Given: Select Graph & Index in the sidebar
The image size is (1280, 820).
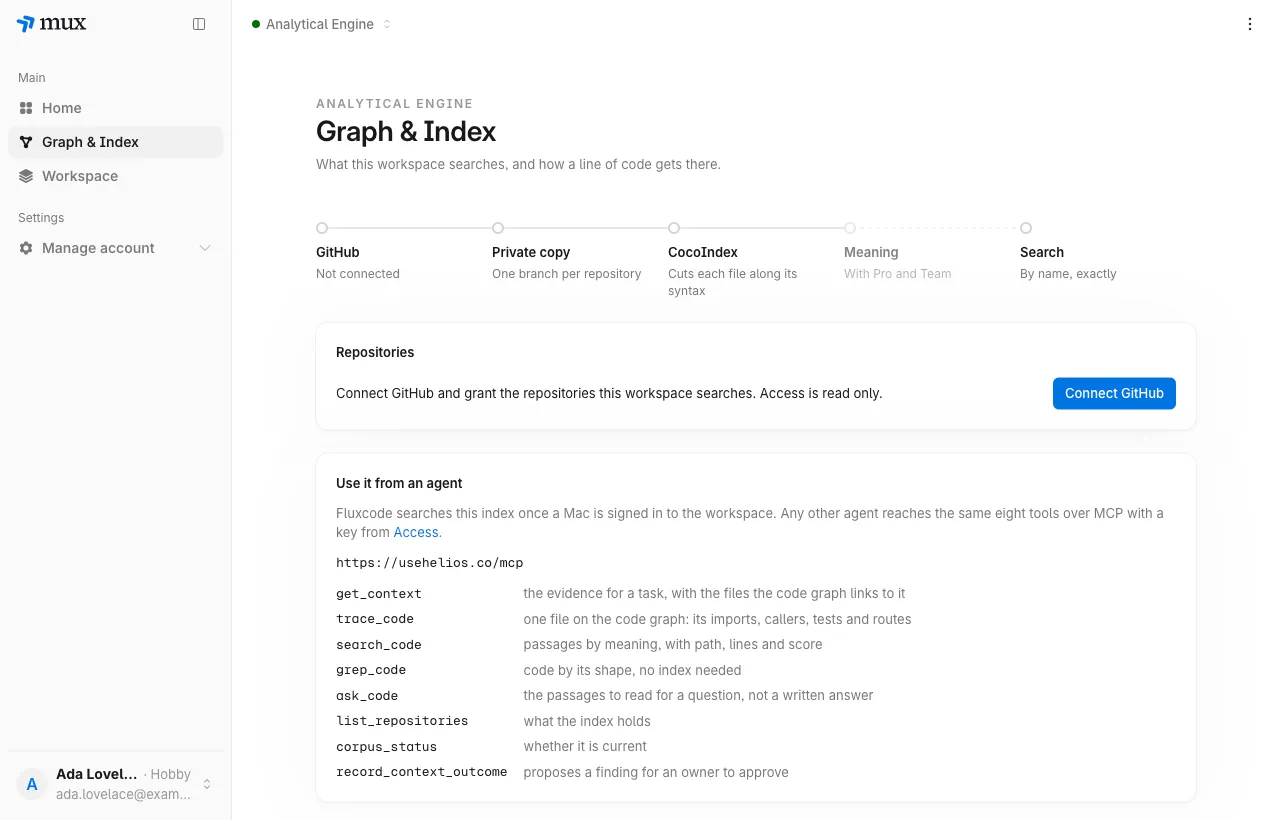Looking at the screenshot, I should [x=116, y=142].
